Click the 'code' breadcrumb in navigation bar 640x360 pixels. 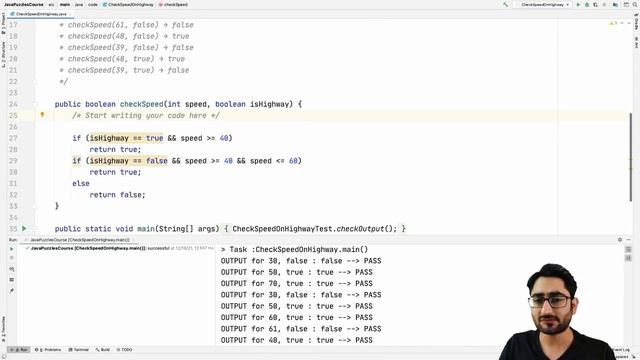[x=93, y=4]
